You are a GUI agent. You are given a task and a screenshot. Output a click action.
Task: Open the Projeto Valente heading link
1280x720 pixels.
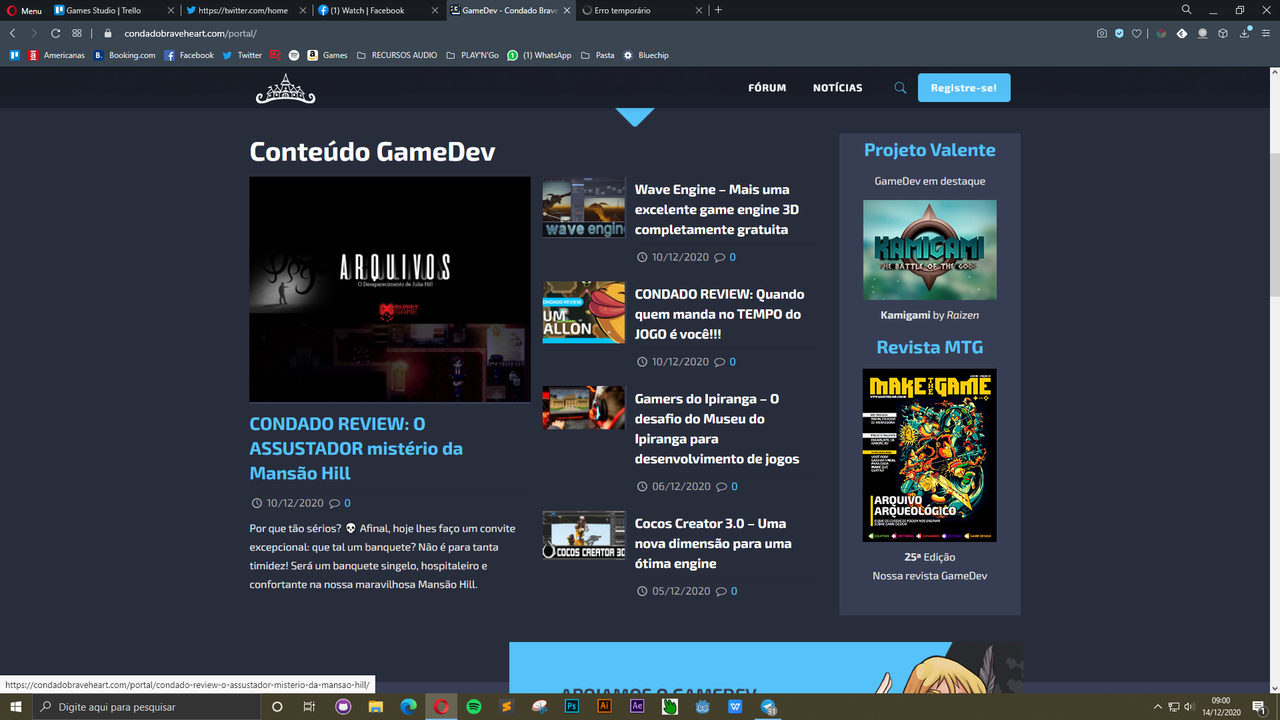pos(930,150)
